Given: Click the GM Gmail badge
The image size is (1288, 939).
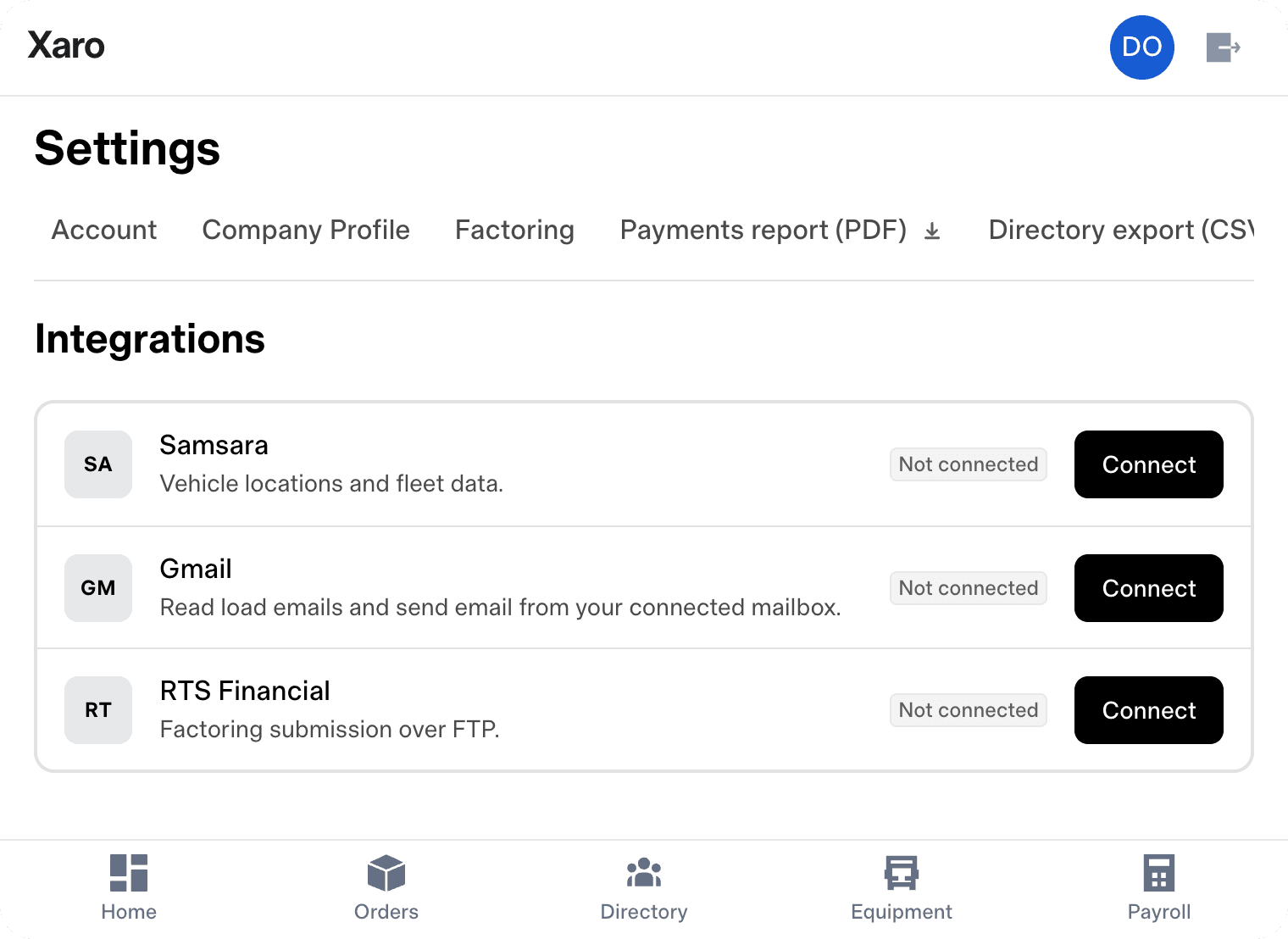Looking at the screenshot, I should point(98,588).
